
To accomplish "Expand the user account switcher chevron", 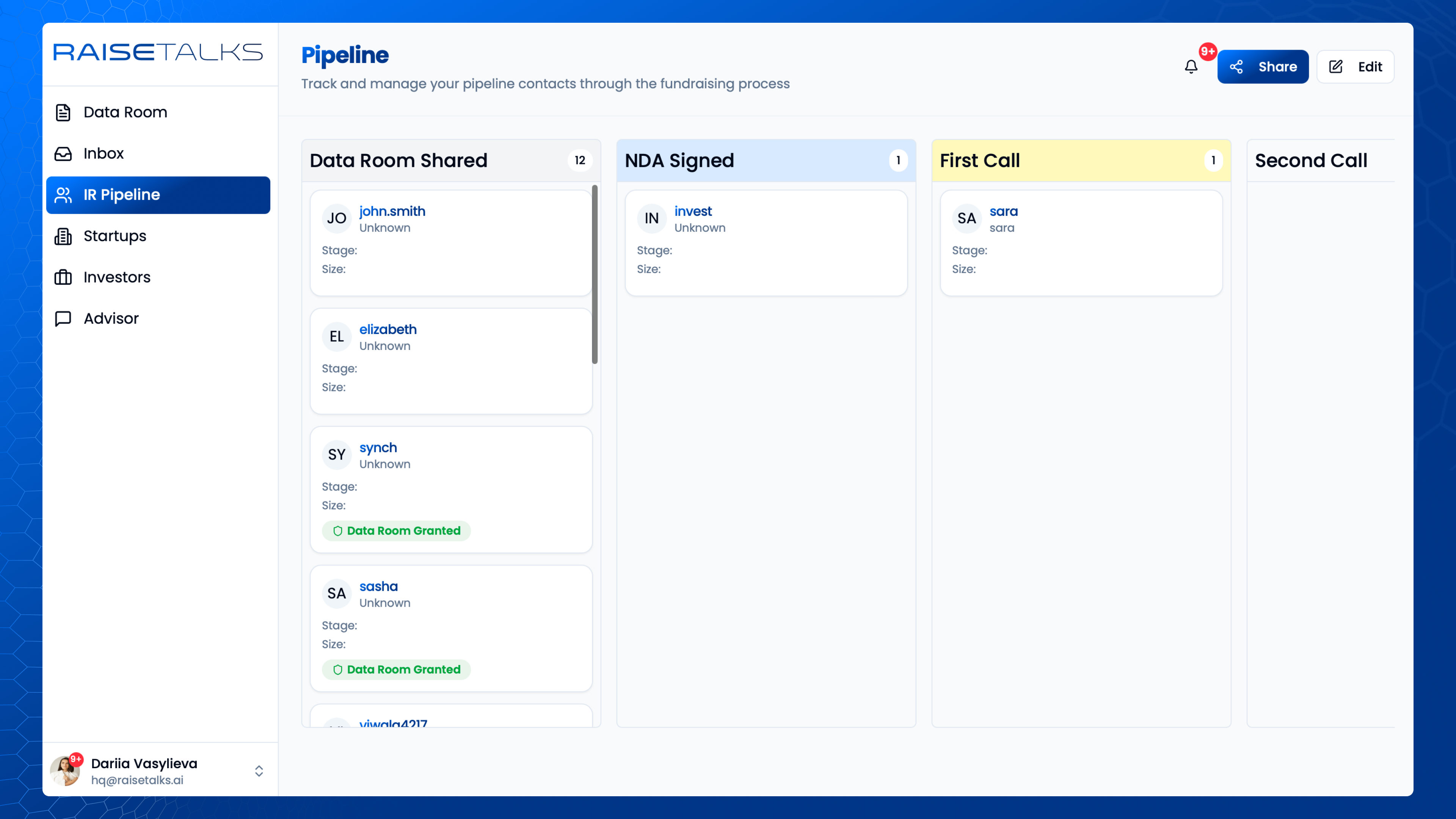I will [x=259, y=771].
